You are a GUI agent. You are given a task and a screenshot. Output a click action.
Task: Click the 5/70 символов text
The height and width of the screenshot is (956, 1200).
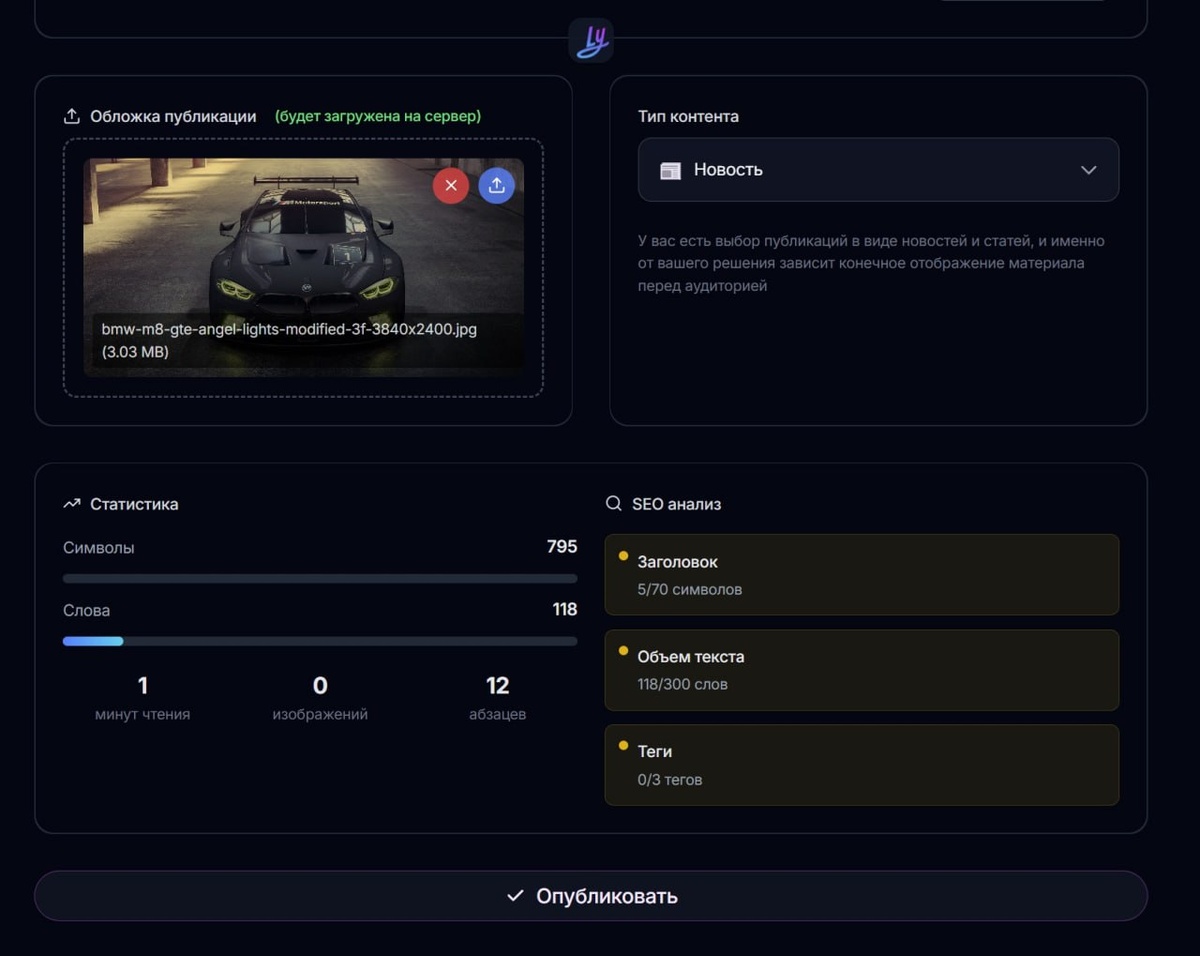[x=690, y=590]
